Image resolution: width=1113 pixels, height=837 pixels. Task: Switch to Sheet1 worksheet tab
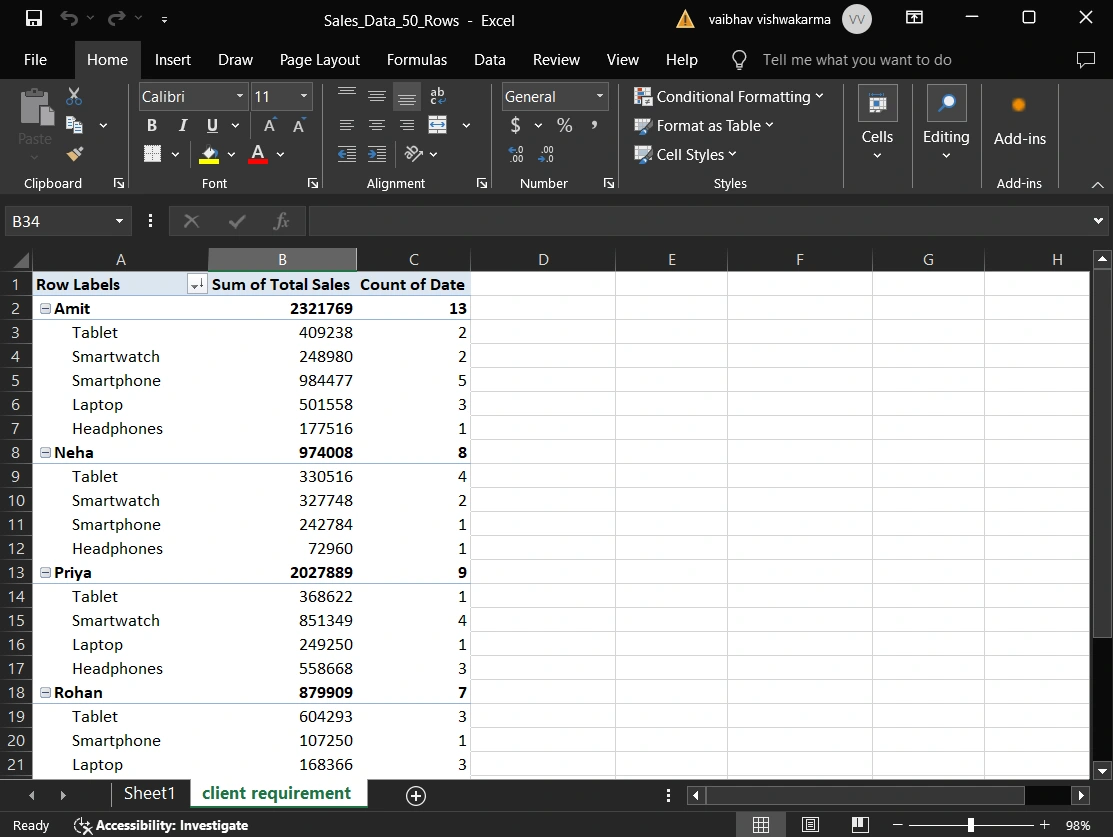click(x=149, y=793)
